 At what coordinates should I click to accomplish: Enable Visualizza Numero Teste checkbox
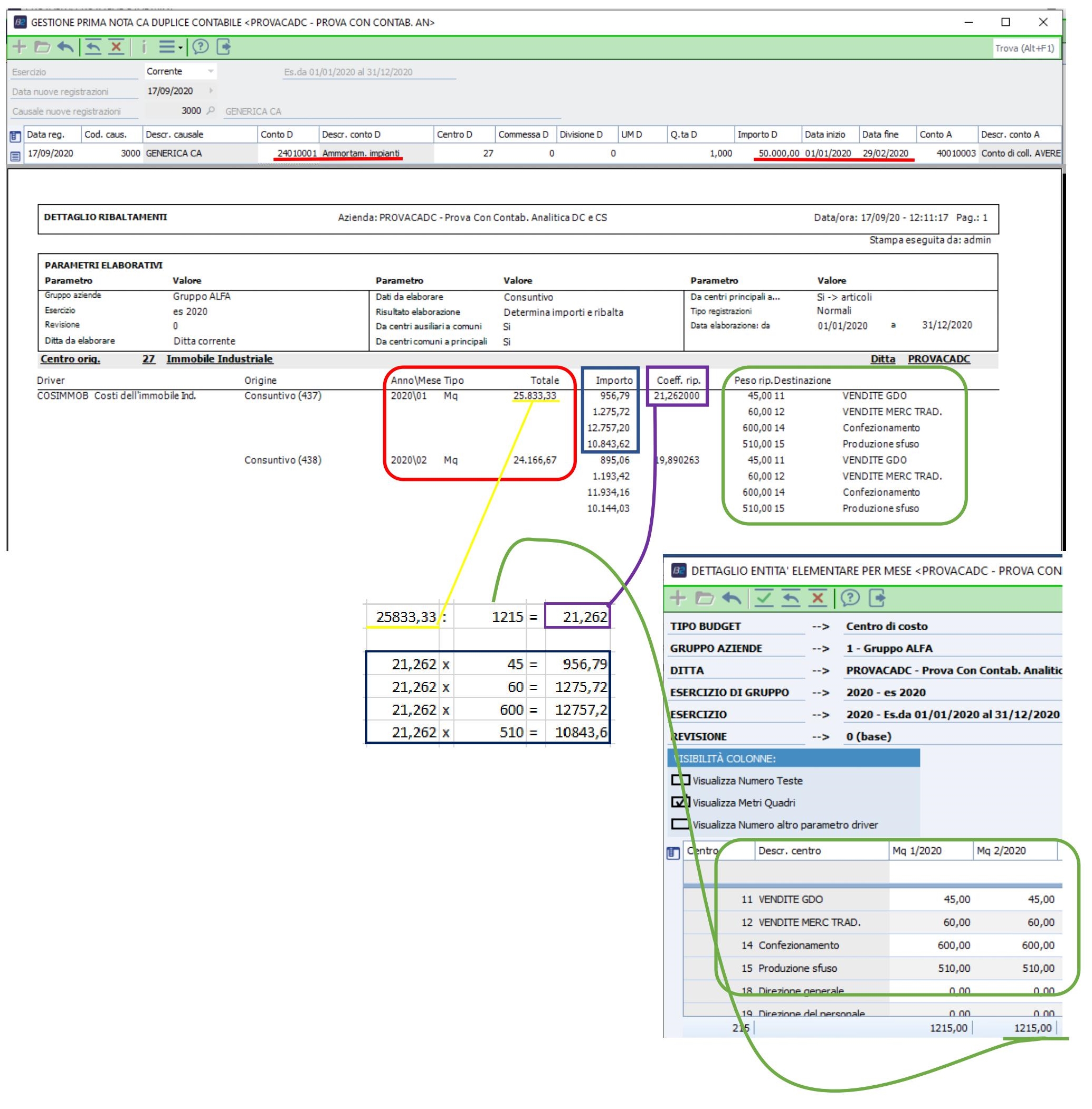coord(680,780)
